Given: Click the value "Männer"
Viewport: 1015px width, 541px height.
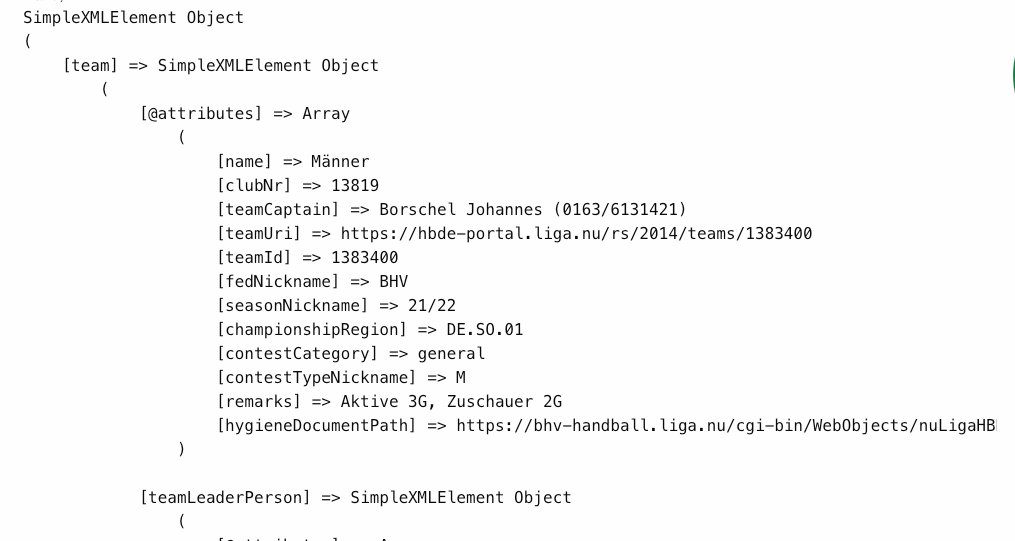Looking at the screenshot, I should tap(340, 162).
